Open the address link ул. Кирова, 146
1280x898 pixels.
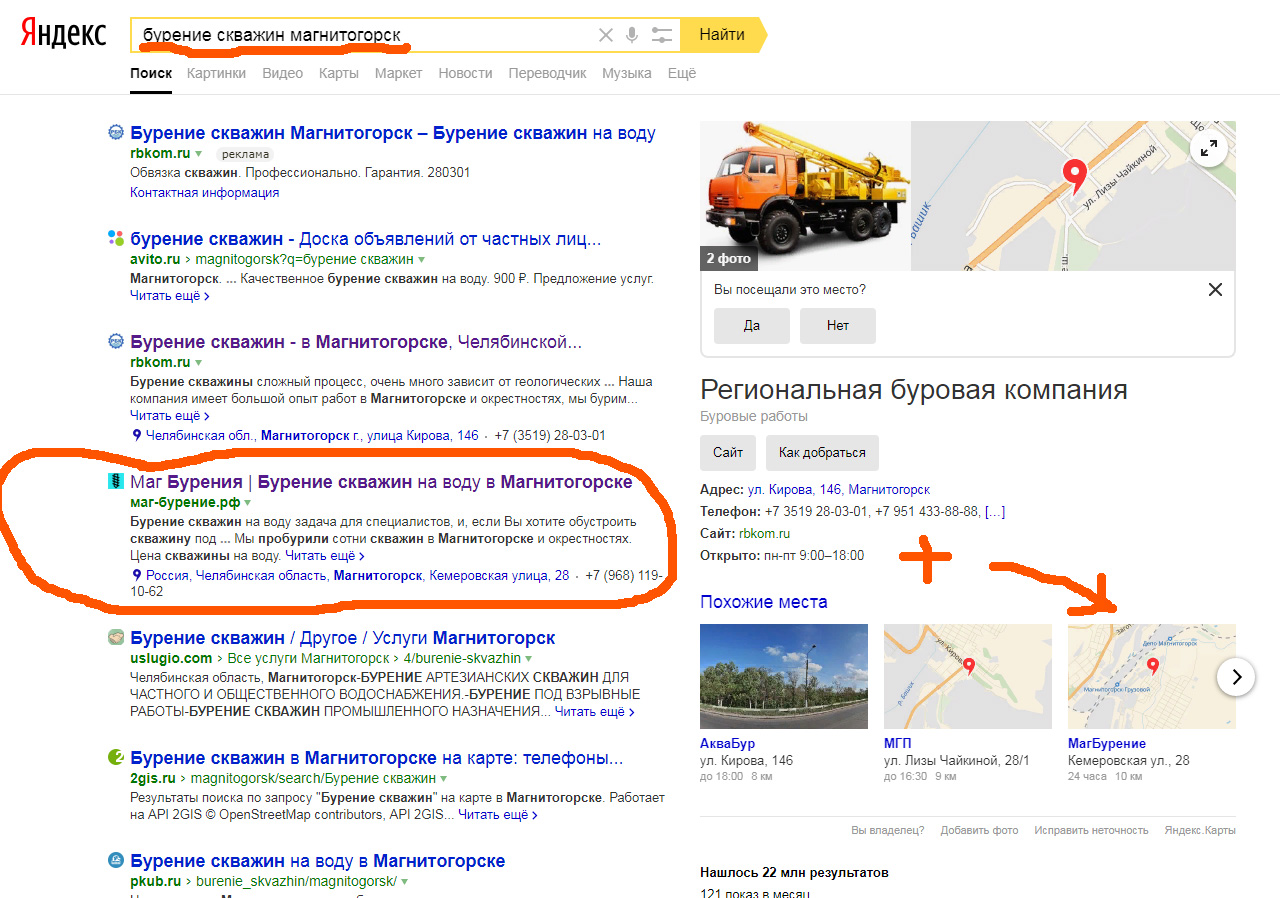coord(839,490)
